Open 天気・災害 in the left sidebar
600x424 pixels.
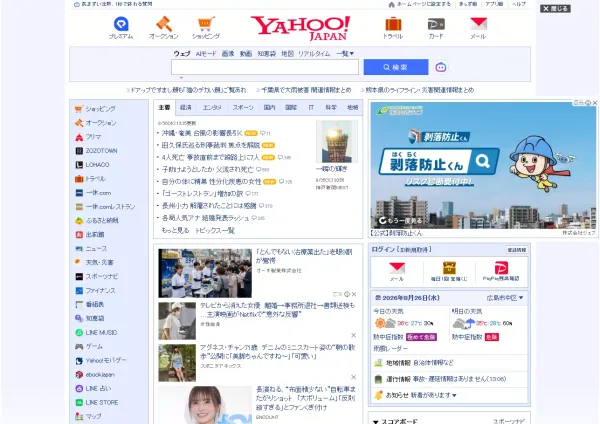point(94,262)
